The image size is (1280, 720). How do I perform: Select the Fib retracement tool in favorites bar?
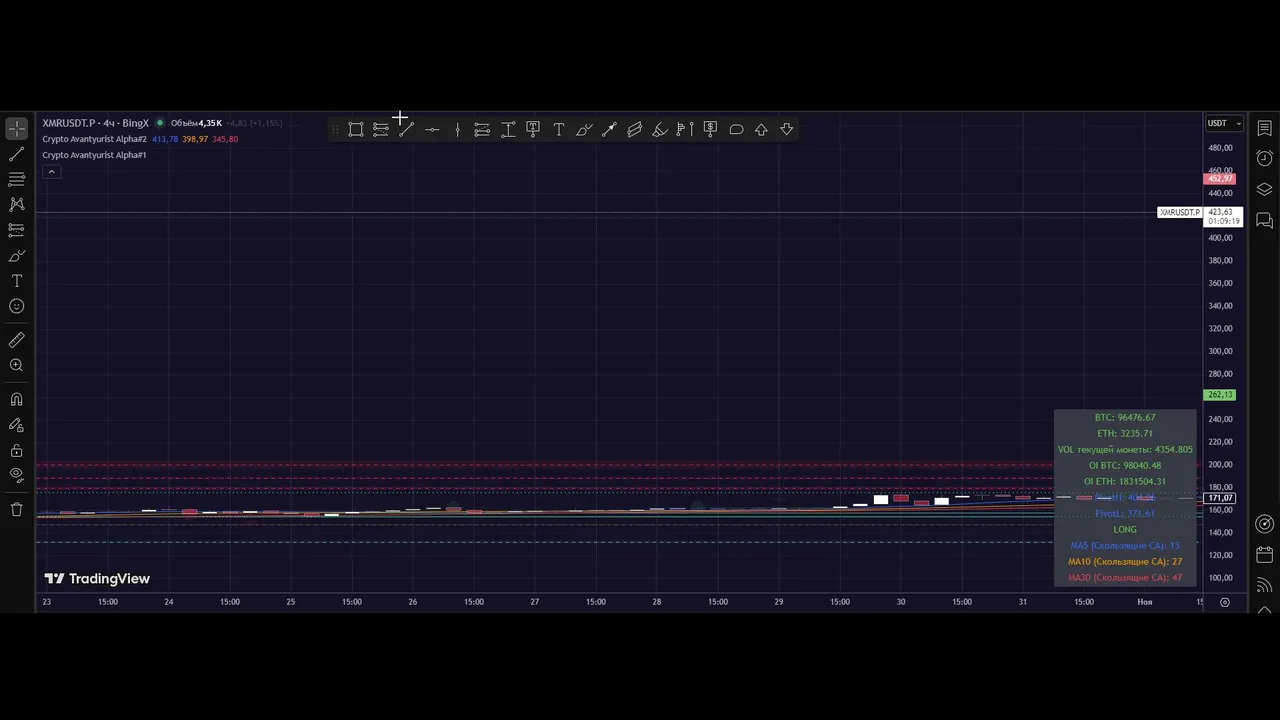click(482, 129)
